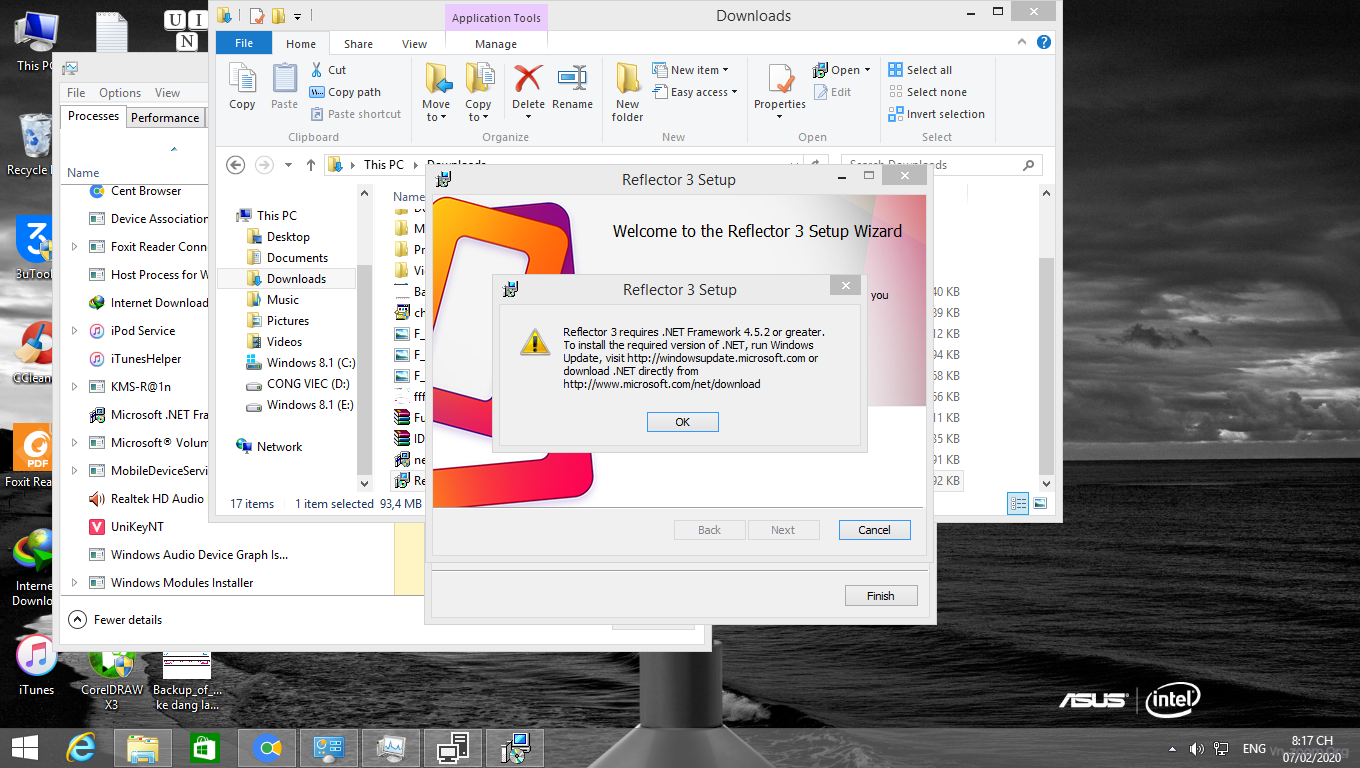Switch to the Performance tab in Task Manager
This screenshot has height=768, width=1360.
coord(165,118)
